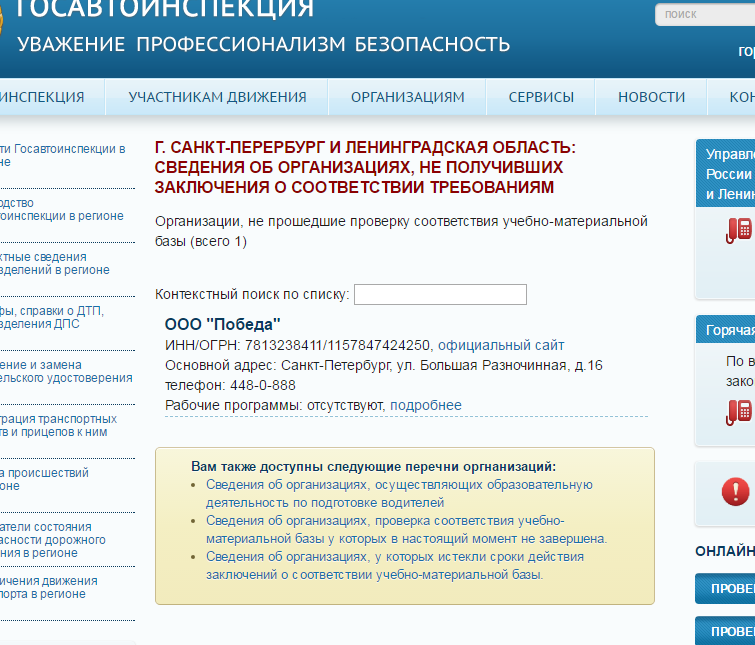The image size is (755, 645).
Task: Open ООО "Победа" organization heading
Action: 223,325
